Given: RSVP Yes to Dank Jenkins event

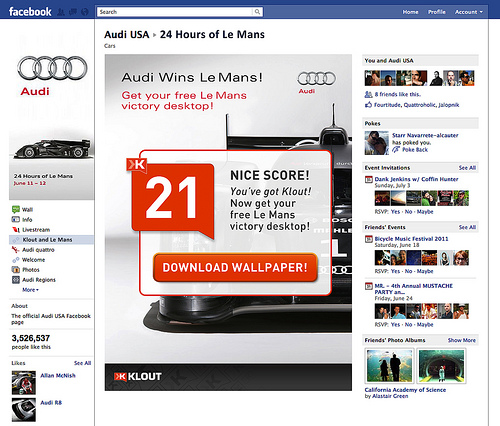Looking at the screenshot, I should tap(395, 212).
